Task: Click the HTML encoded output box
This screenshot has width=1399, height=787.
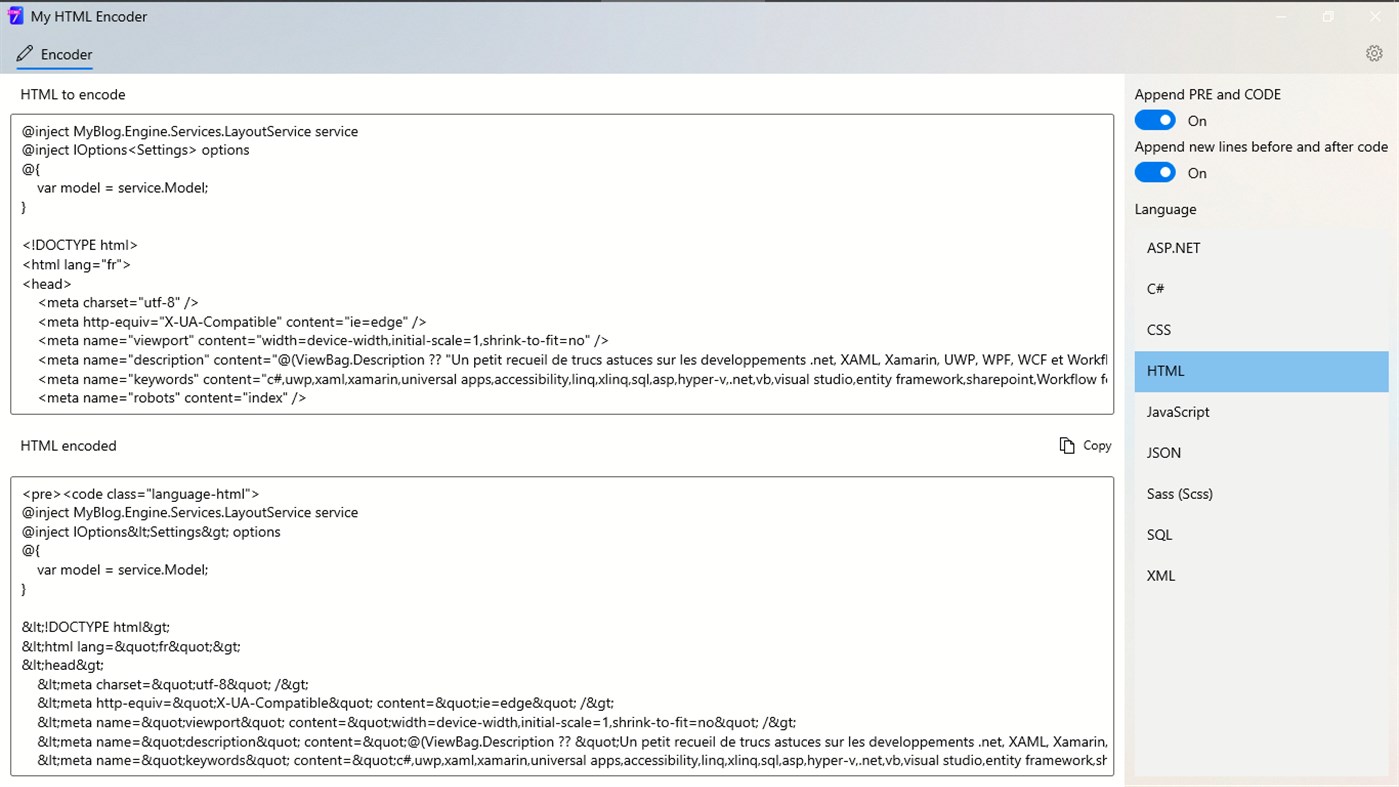Action: (560, 630)
